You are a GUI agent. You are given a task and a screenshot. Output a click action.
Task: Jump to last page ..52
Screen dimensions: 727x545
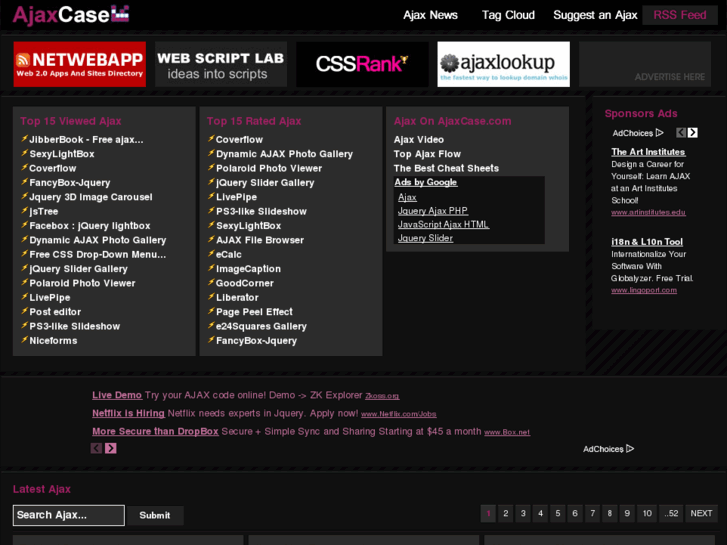click(x=671, y=513)
